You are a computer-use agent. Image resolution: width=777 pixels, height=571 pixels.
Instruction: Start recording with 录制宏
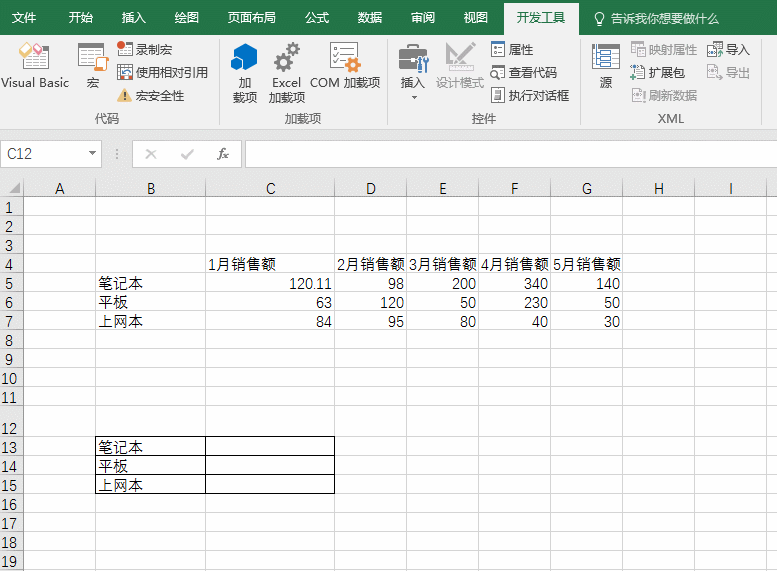(x=145, y=50)
